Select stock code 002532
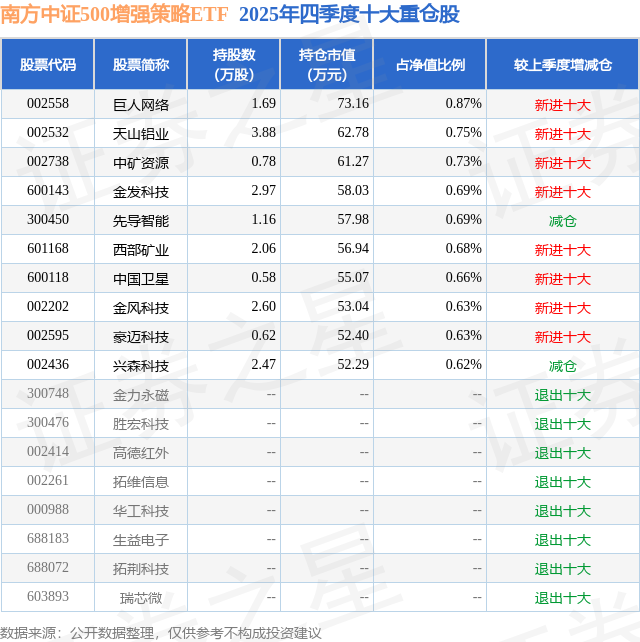This screenshot has height=642, width=640. pyautogui.click(x=48, y=133)
